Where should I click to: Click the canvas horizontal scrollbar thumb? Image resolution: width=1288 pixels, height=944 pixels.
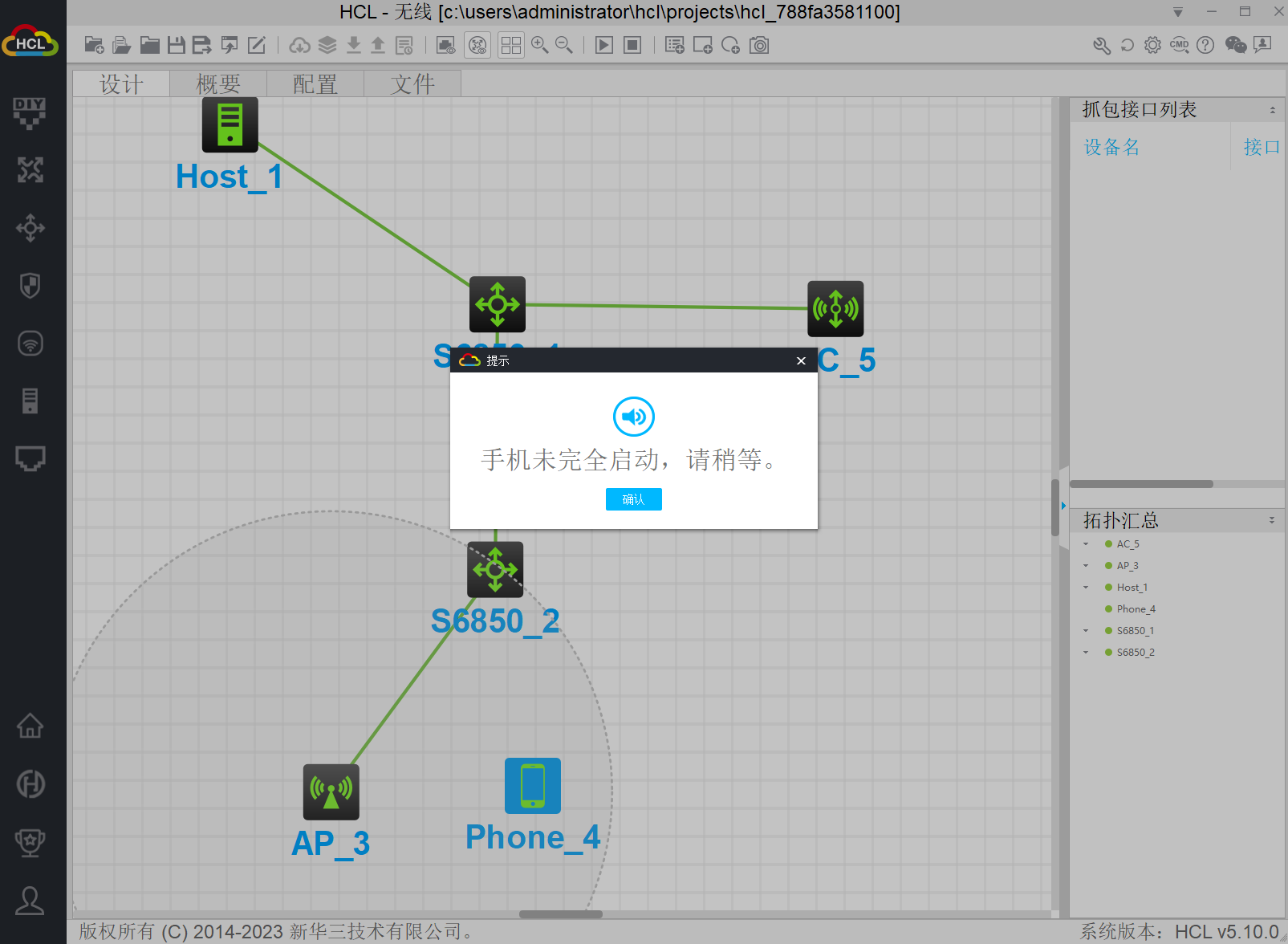(x=561, y=914)
